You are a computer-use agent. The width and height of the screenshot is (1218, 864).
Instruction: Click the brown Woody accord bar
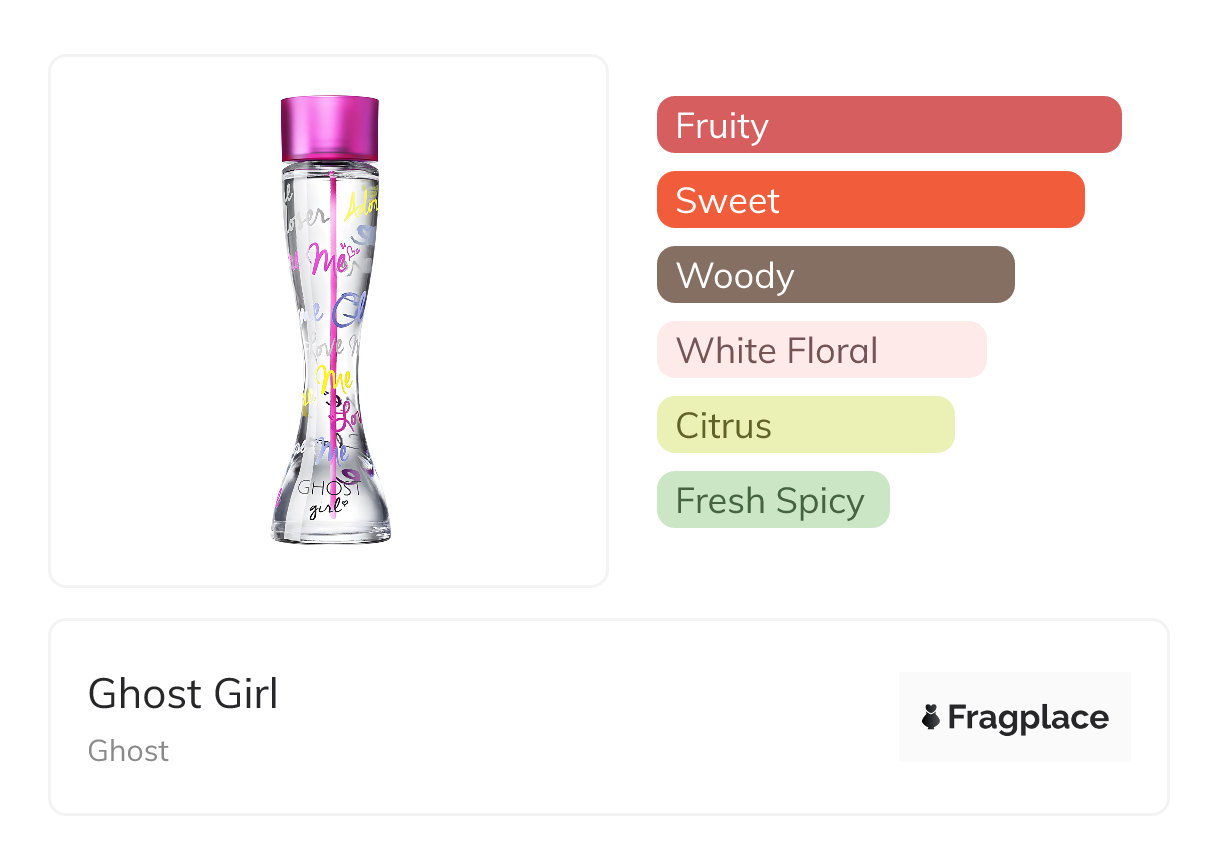pos(835,275)
